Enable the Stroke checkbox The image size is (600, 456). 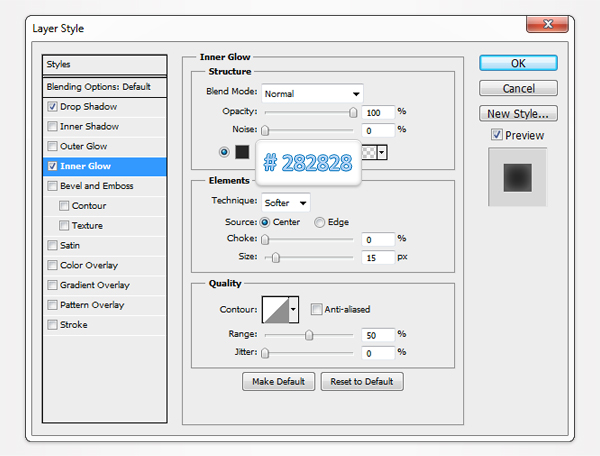[x=52, y=325]
